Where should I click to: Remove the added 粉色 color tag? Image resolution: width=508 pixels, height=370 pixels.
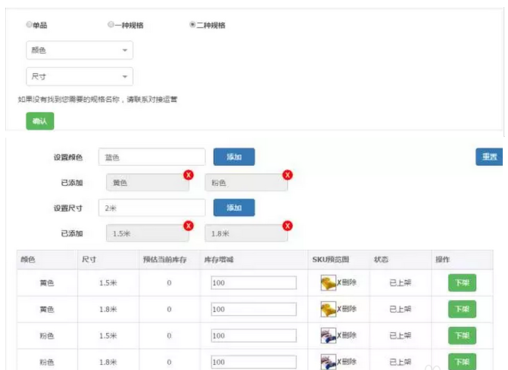pos(287,175)
